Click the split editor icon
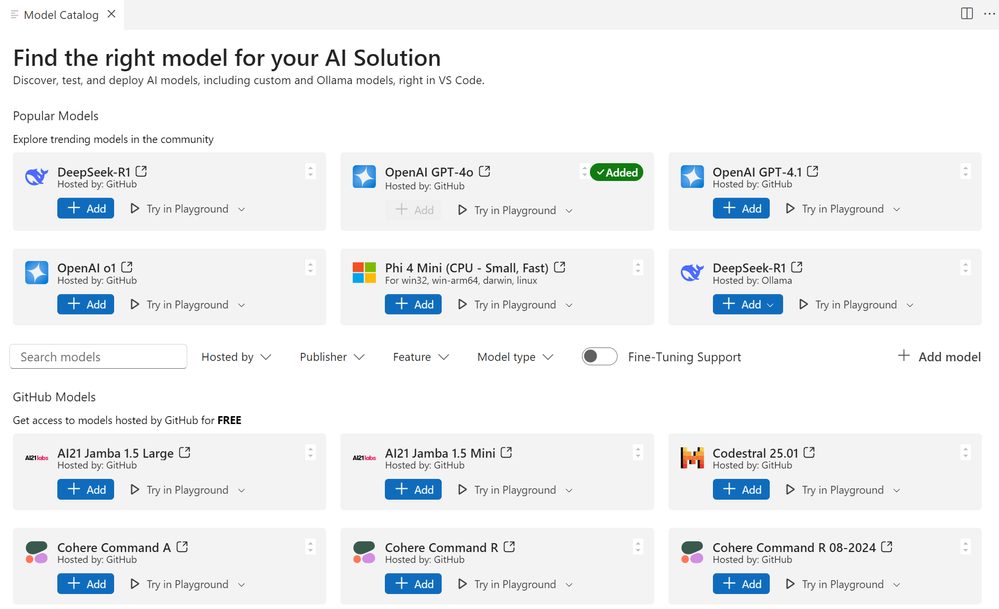The height and width of the screenshot is (609, 999). 967,14
